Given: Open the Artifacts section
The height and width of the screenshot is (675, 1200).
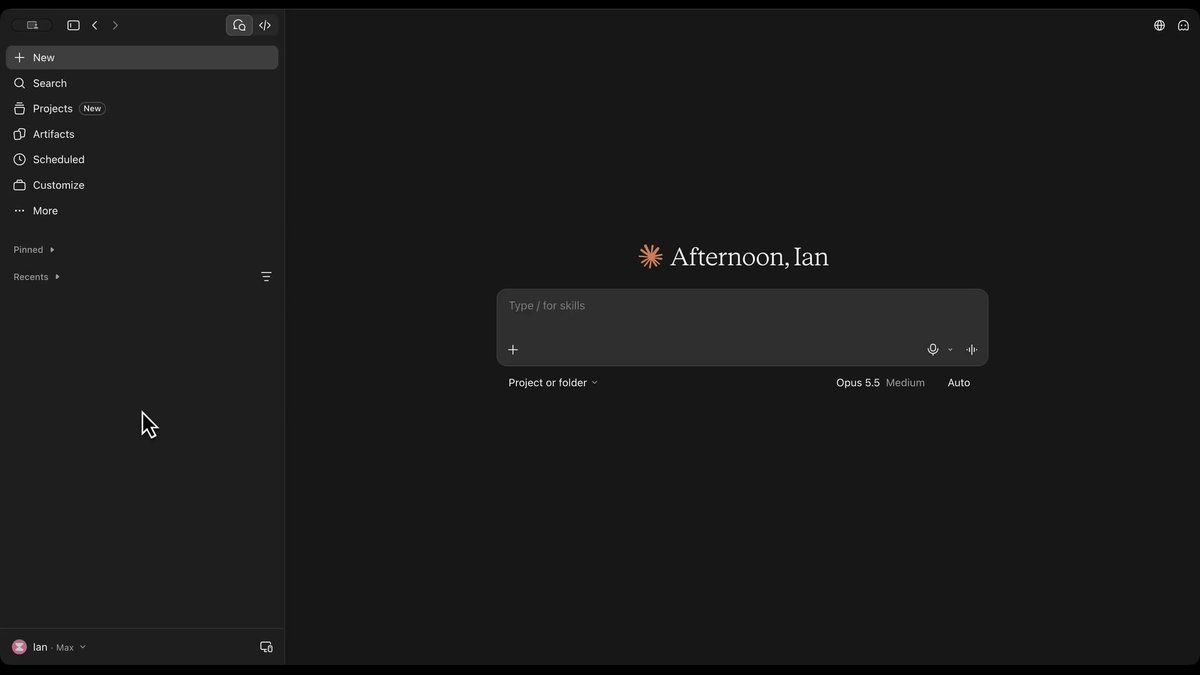Looking at the screenshot, I should pos(142,134).
